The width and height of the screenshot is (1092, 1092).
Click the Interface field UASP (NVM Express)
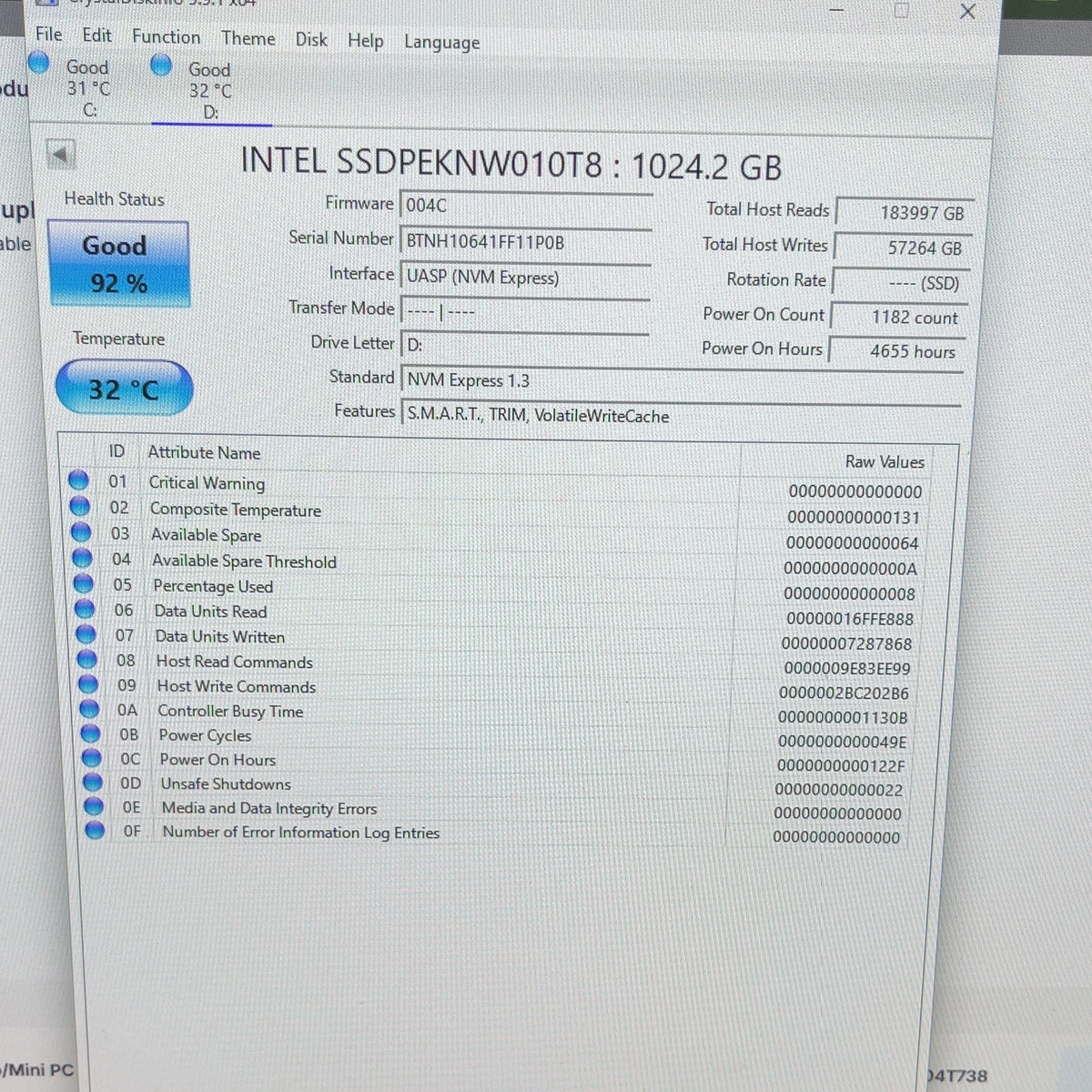525,277
